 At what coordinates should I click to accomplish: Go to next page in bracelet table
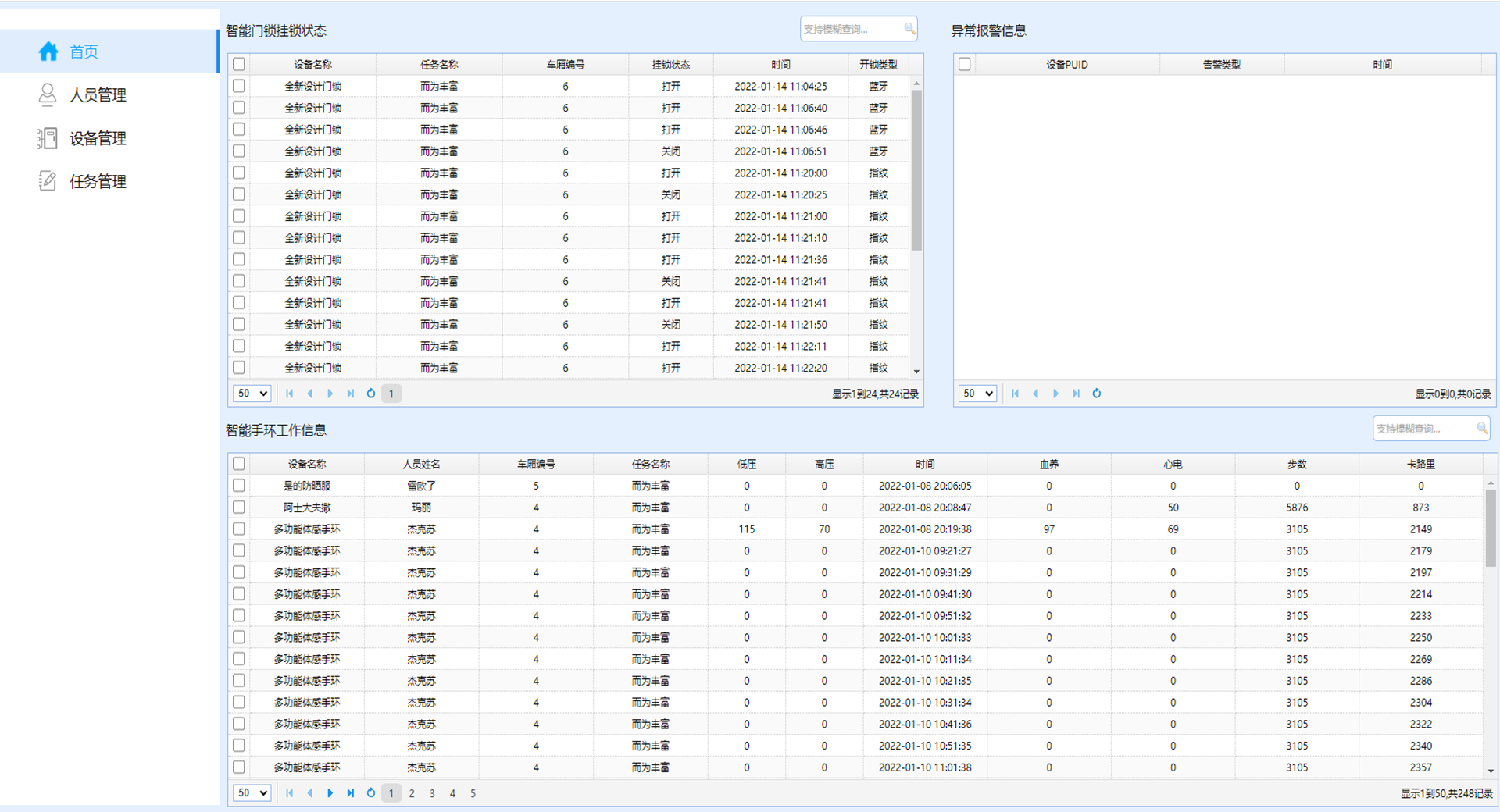pos(330,793)
